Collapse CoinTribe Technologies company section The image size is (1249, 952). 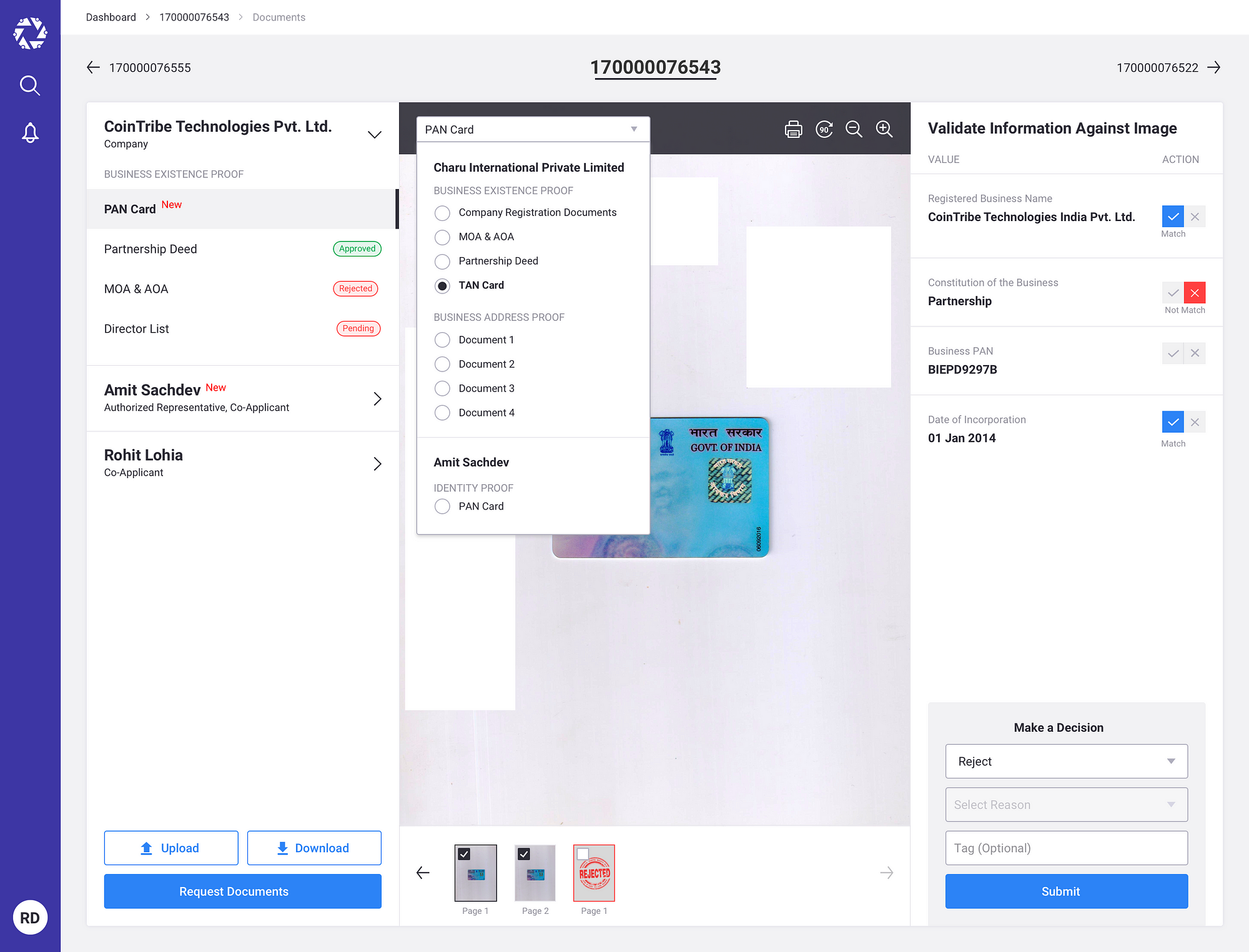click(375, 135)
